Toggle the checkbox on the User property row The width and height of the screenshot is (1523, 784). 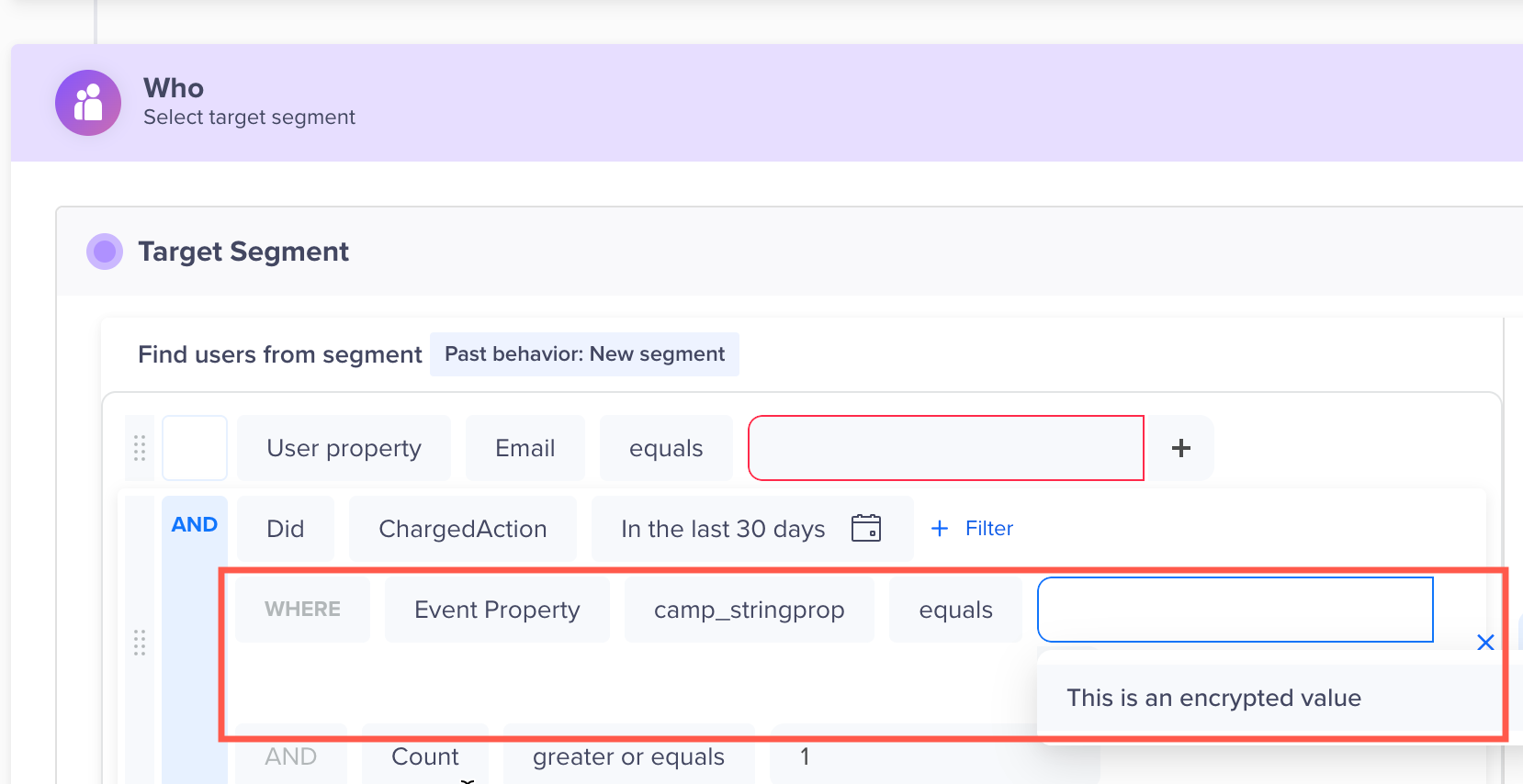click(x=194, y=448)
